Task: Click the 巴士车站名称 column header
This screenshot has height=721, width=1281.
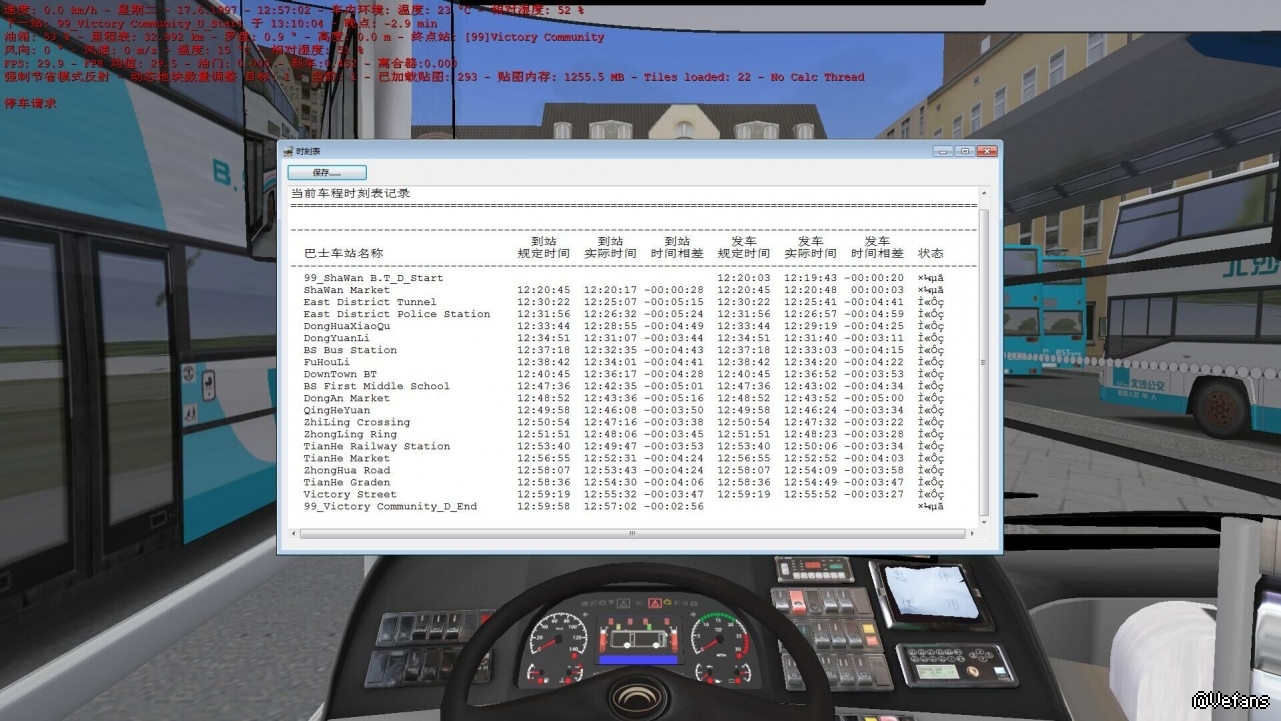Action: 343,254
